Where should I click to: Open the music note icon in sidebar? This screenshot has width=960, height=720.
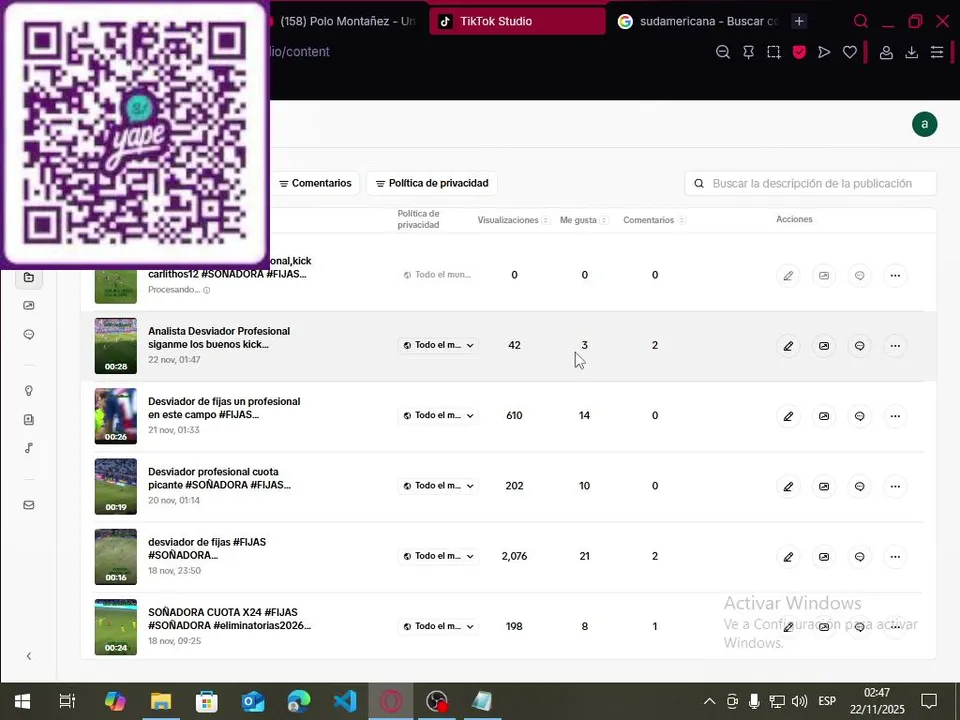coord(29,448)
